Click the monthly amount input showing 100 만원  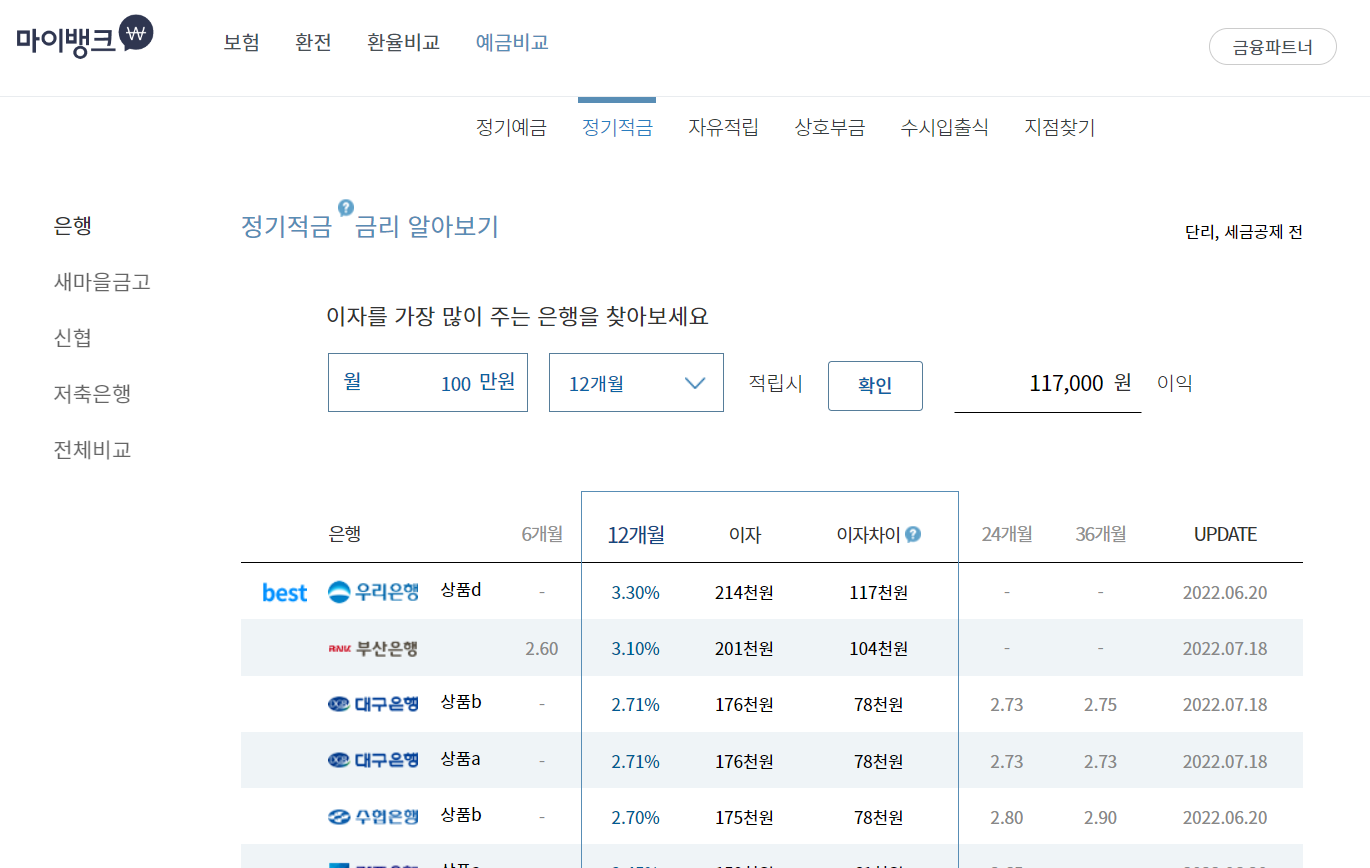[x=428, y=382]
